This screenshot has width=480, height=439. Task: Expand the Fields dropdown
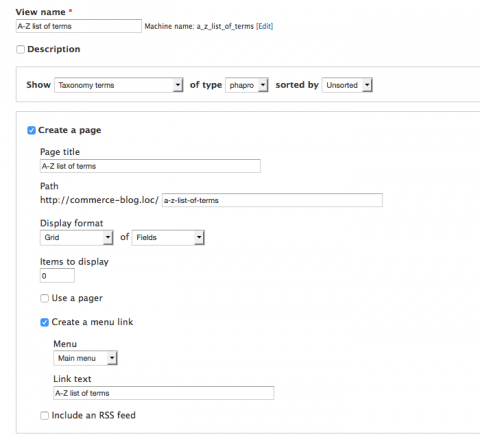pos(168,238)
